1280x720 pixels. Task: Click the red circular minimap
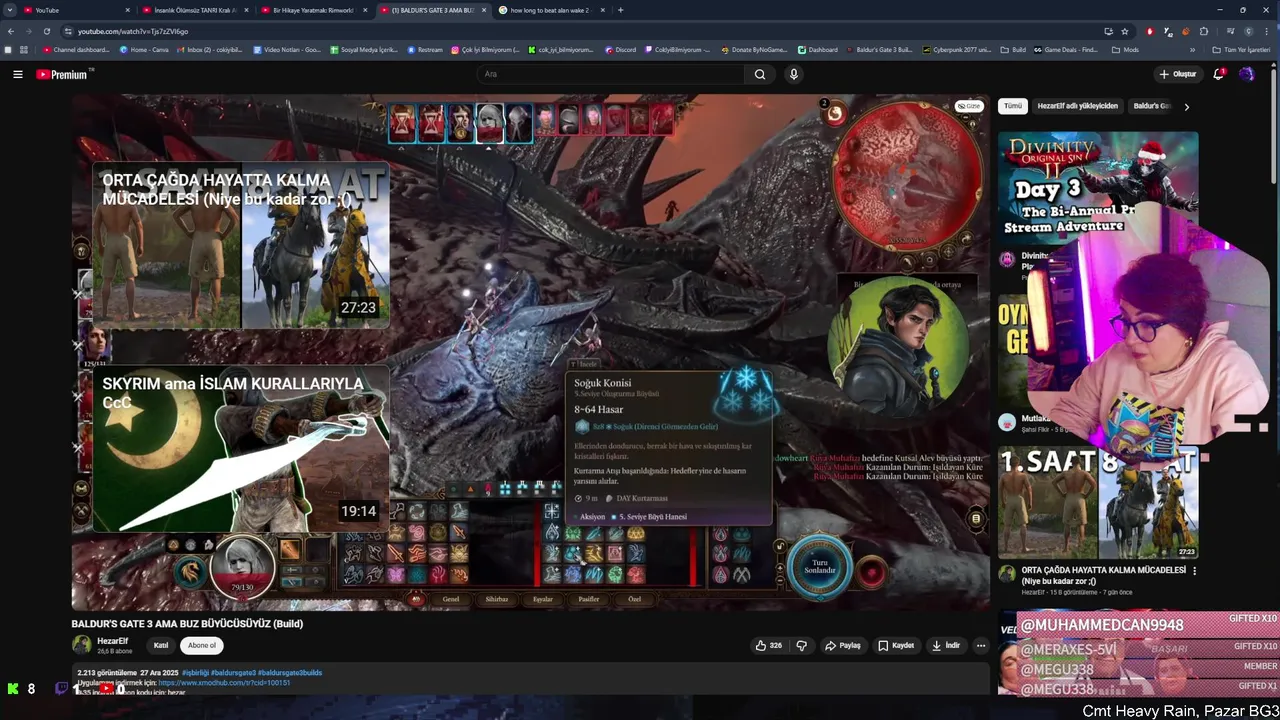[x=907, y=176]
